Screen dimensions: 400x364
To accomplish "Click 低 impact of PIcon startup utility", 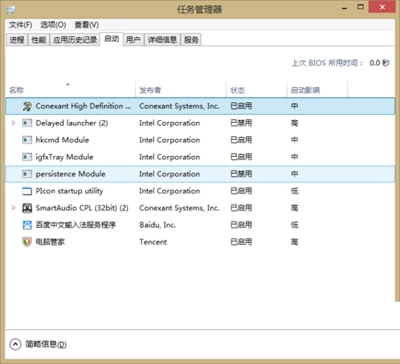I will (x=294, y=191).
